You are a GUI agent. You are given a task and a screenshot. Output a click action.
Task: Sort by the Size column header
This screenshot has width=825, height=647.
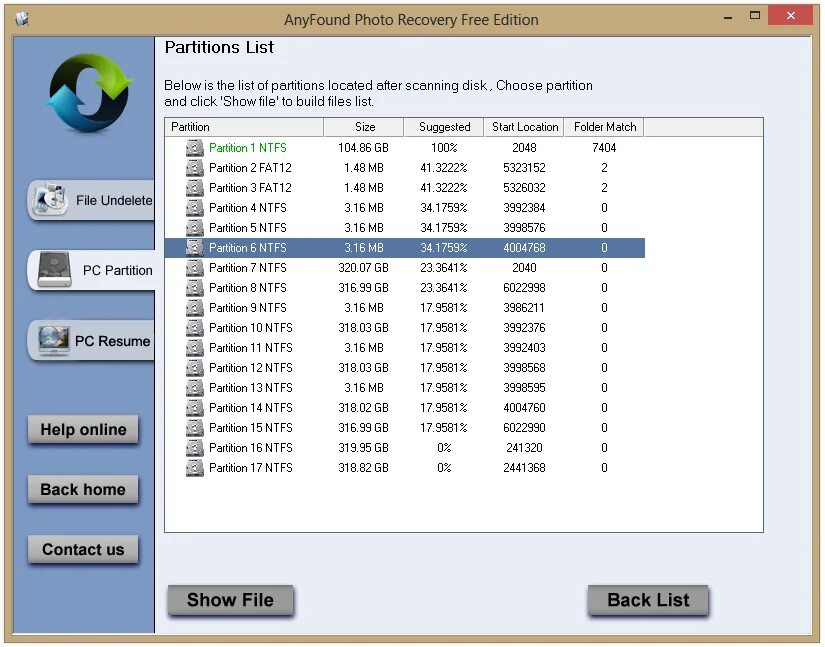[x=364, y=127]
